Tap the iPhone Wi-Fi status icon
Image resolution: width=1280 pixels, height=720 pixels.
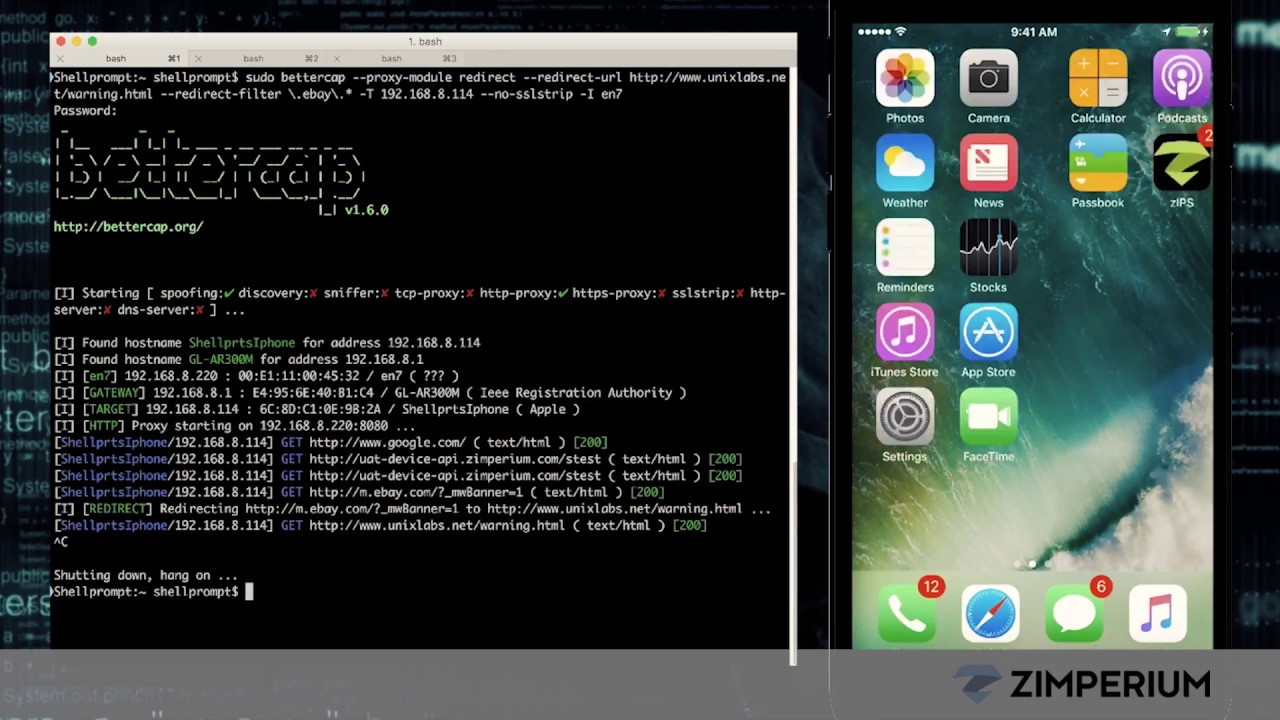coord(900,32)
